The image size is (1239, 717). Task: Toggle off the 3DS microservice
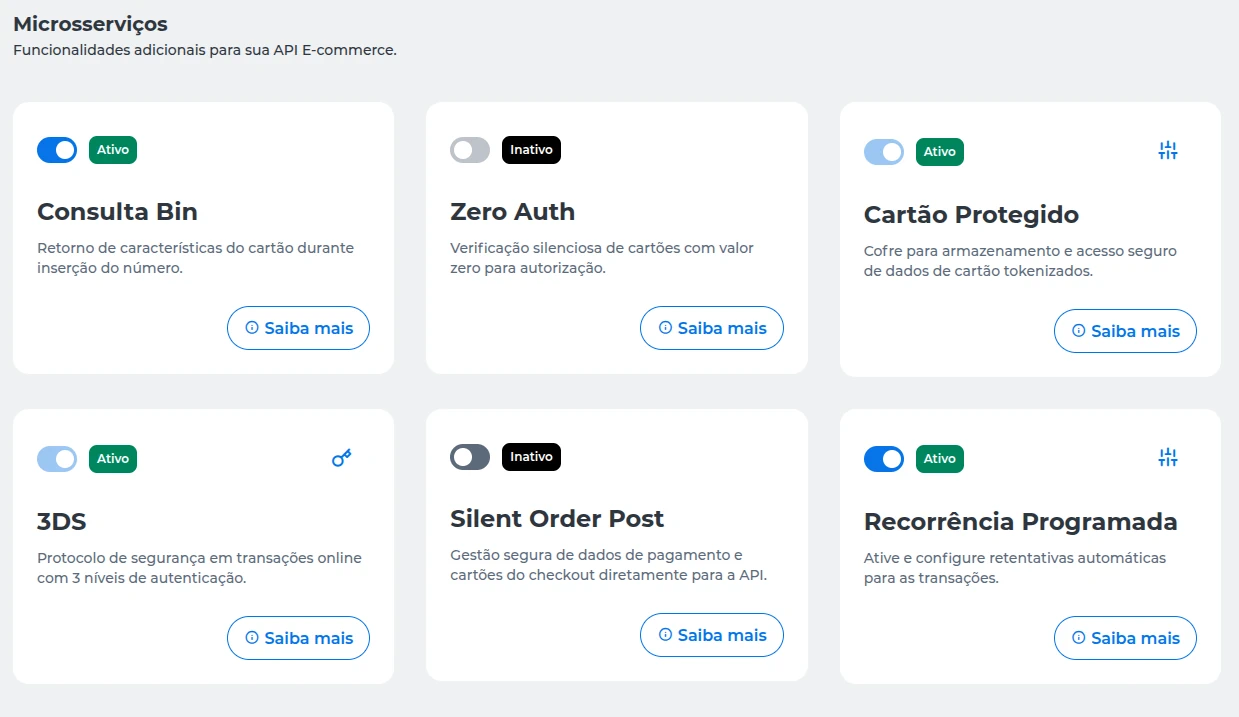point(57,458)
